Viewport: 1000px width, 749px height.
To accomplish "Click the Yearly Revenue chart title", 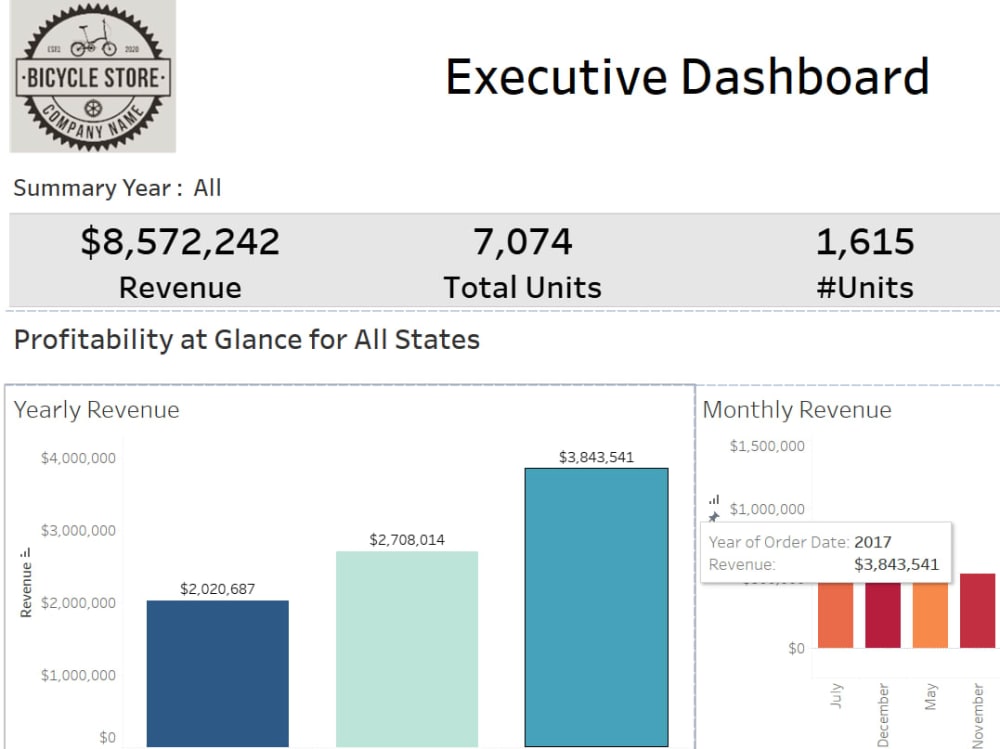I will (x=97, y=409).
